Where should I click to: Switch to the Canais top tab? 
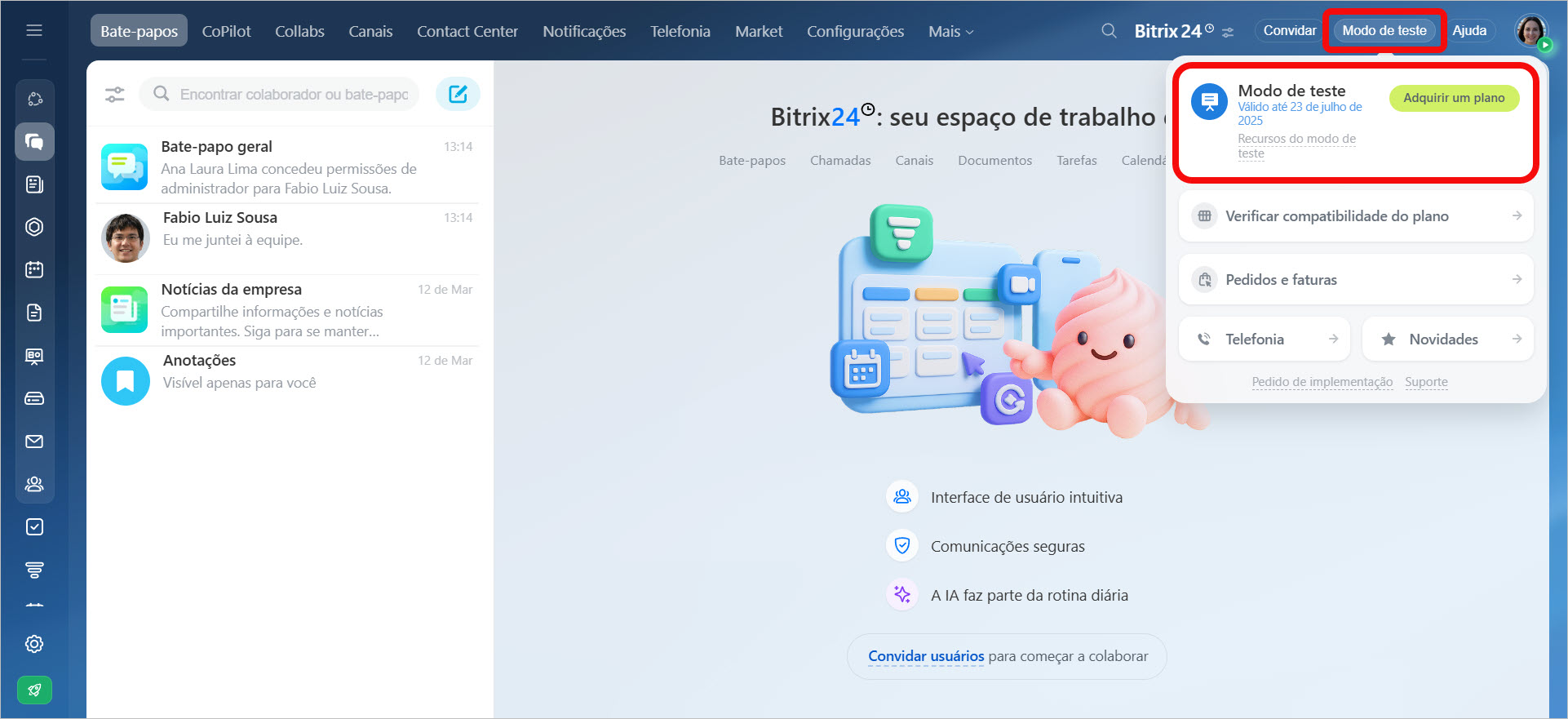point(370,31)
